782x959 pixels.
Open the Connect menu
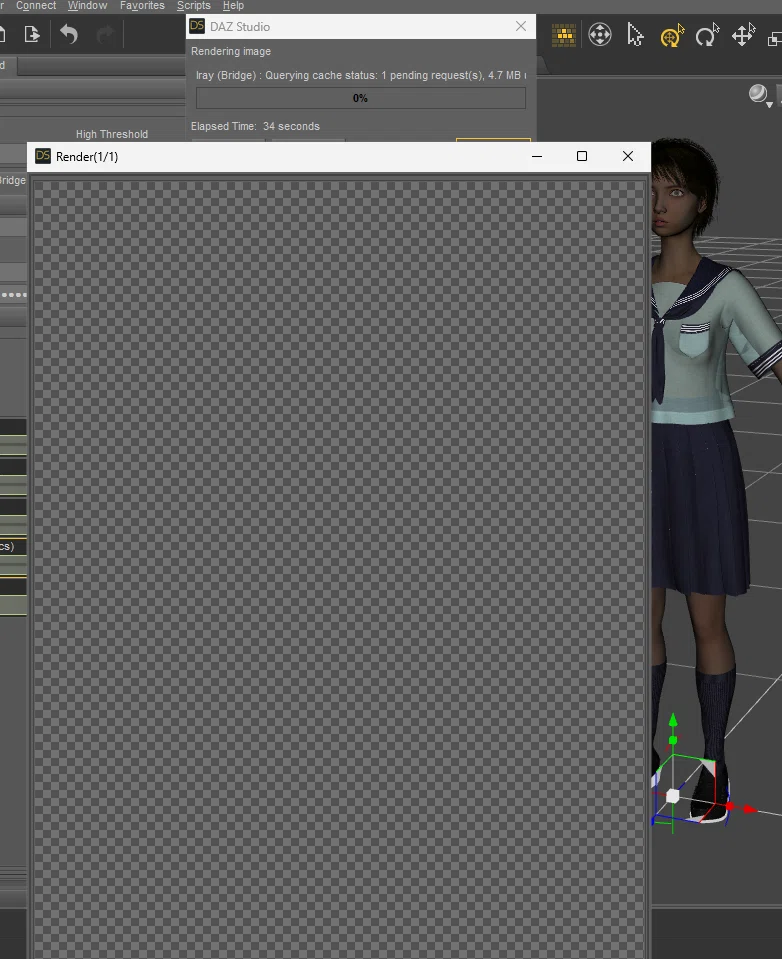click(x=35, y=6)
